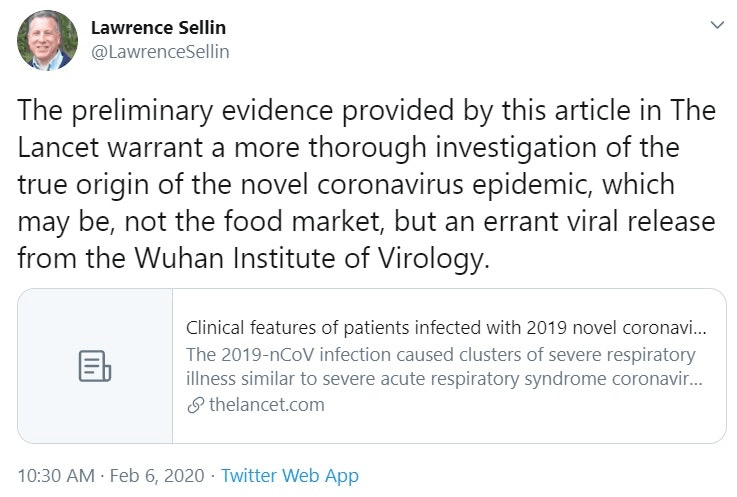Follow the thelancet.com domain link
The height and width of the screenshot is (497, 737).
(265, 405)
